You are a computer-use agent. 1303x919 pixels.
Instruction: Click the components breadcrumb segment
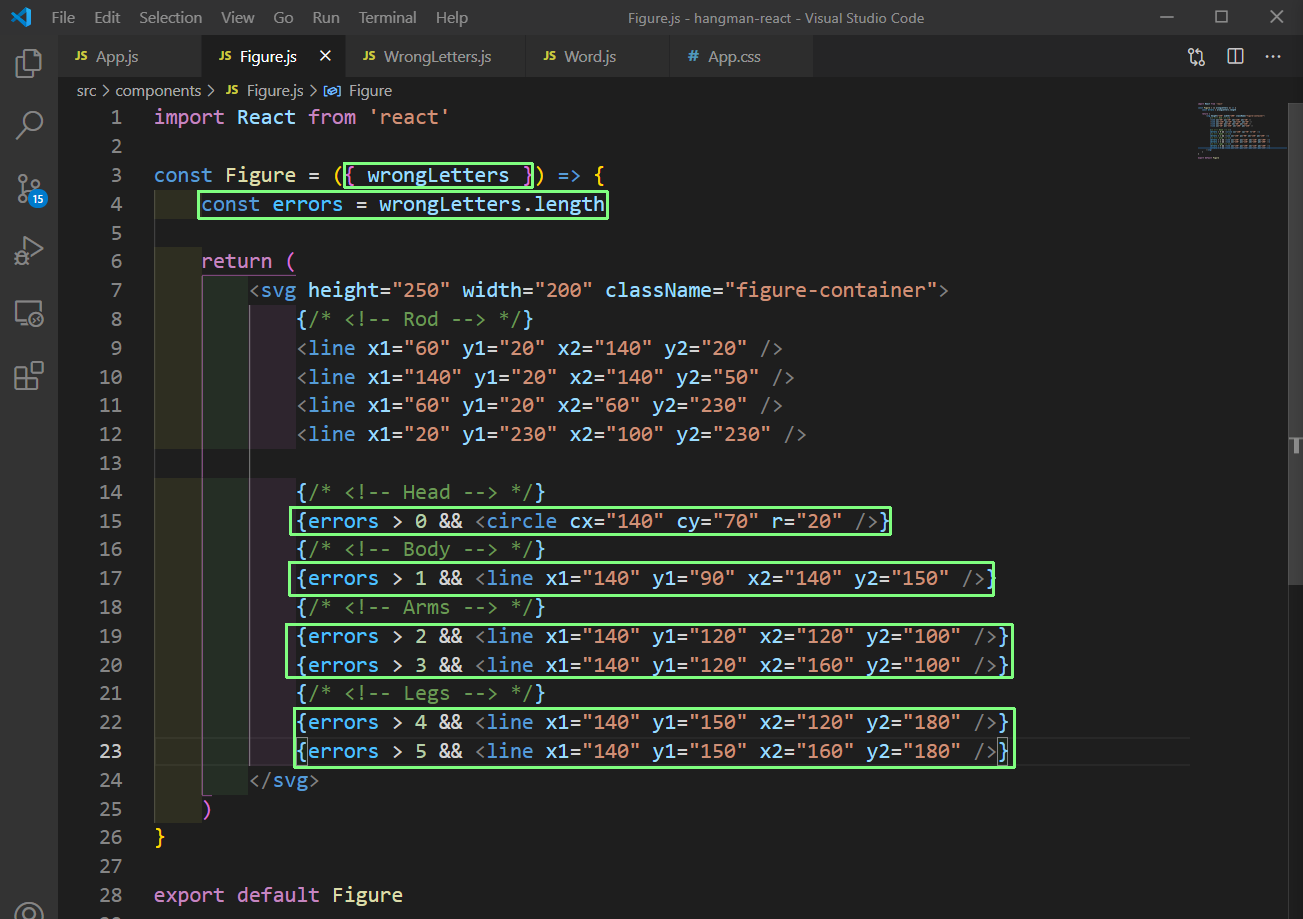pyautogui.click(x=158, y=90)
